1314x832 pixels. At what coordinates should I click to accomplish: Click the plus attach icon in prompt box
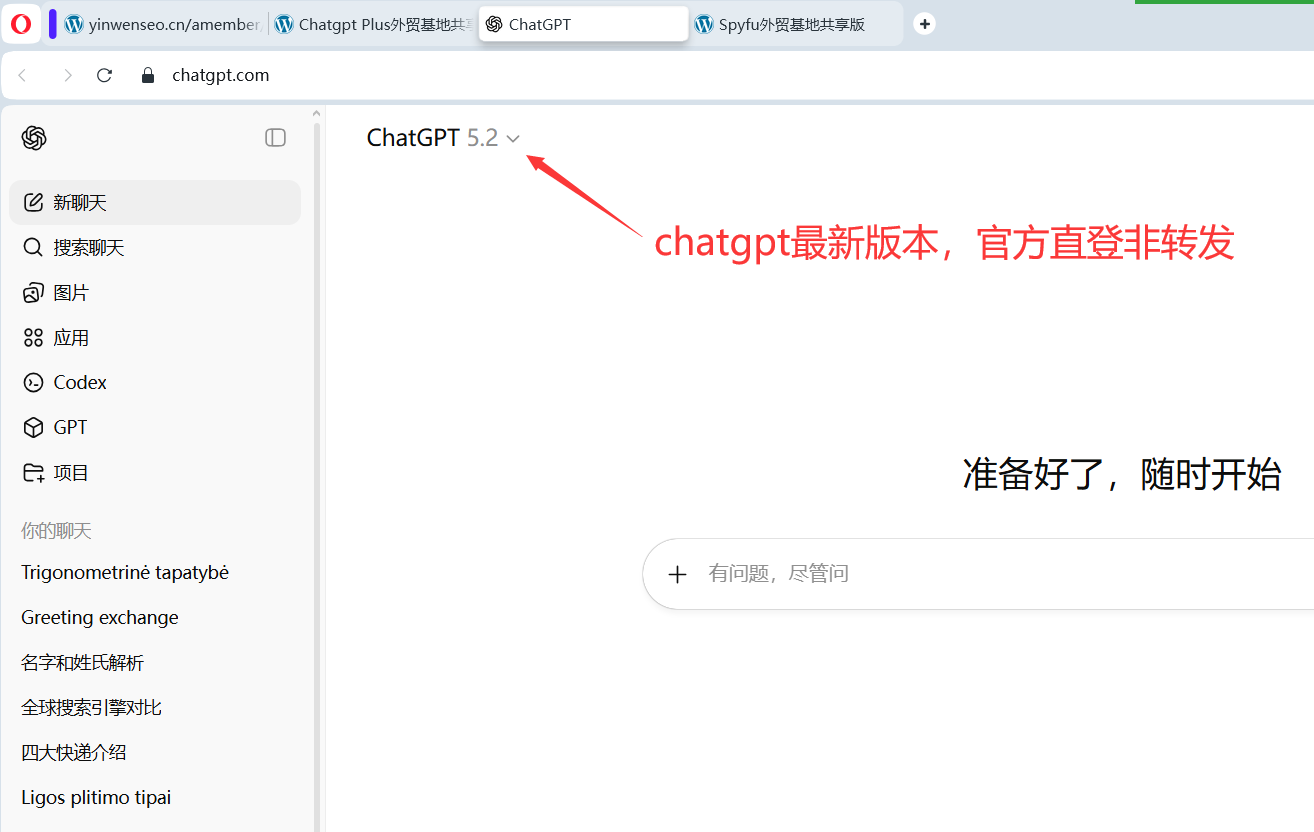pos(677,574)
